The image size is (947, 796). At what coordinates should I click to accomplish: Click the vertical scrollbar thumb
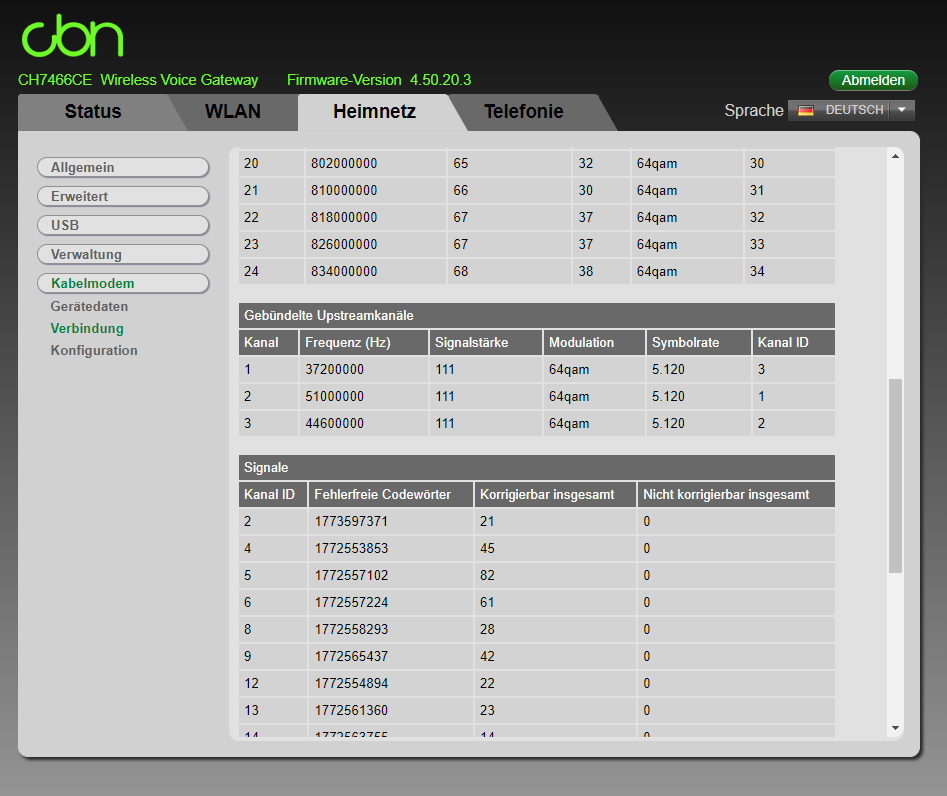tap(896, 475)
